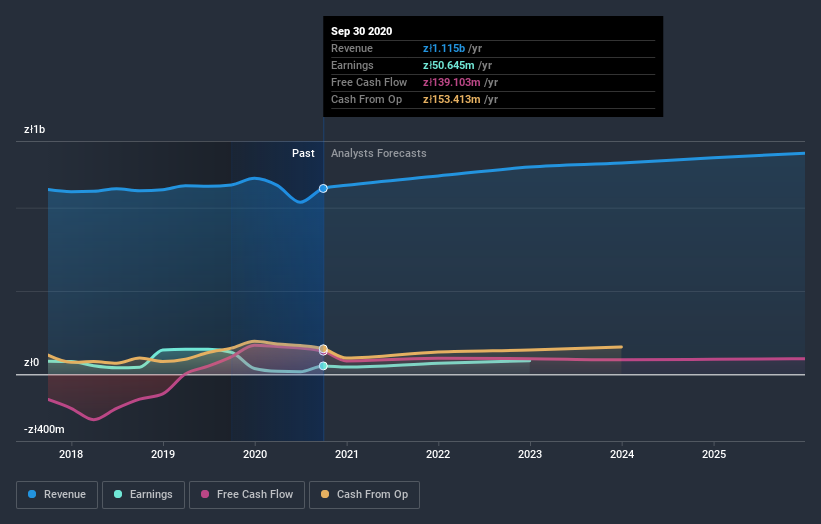Click the Past section label
Image resolution: width=821 pixels, height=524 pixels.
(303, 153)
